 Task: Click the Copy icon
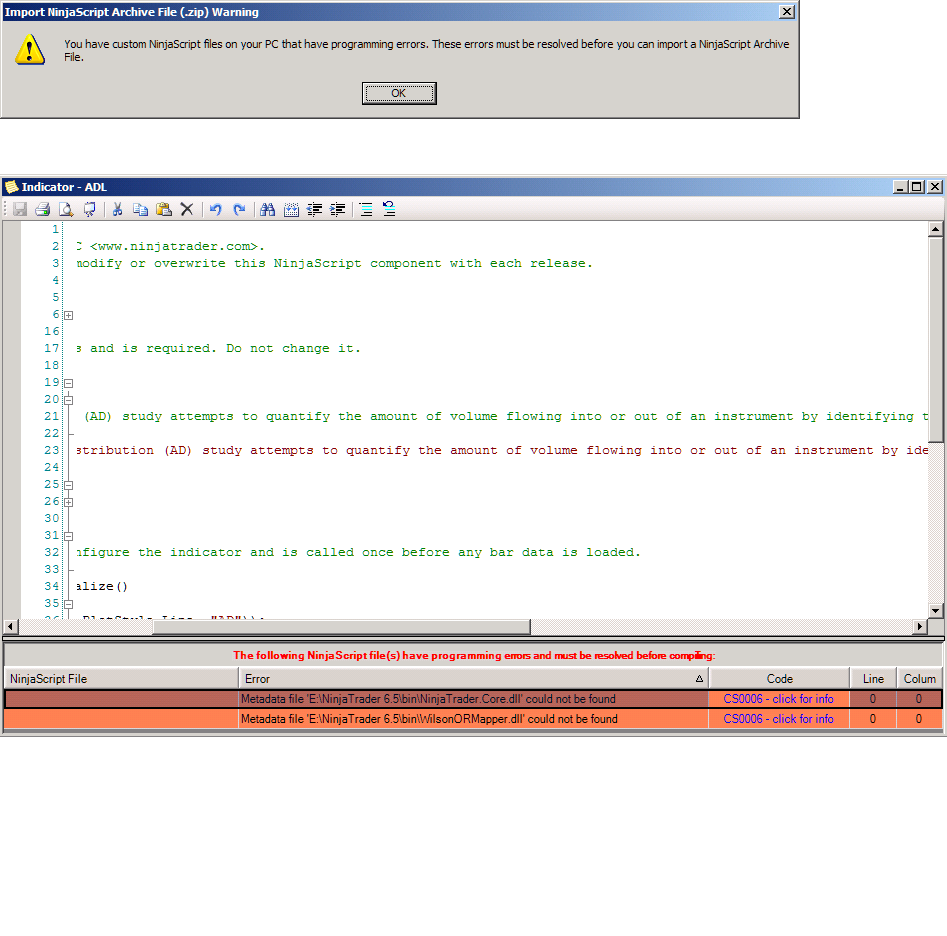point(141,210)
